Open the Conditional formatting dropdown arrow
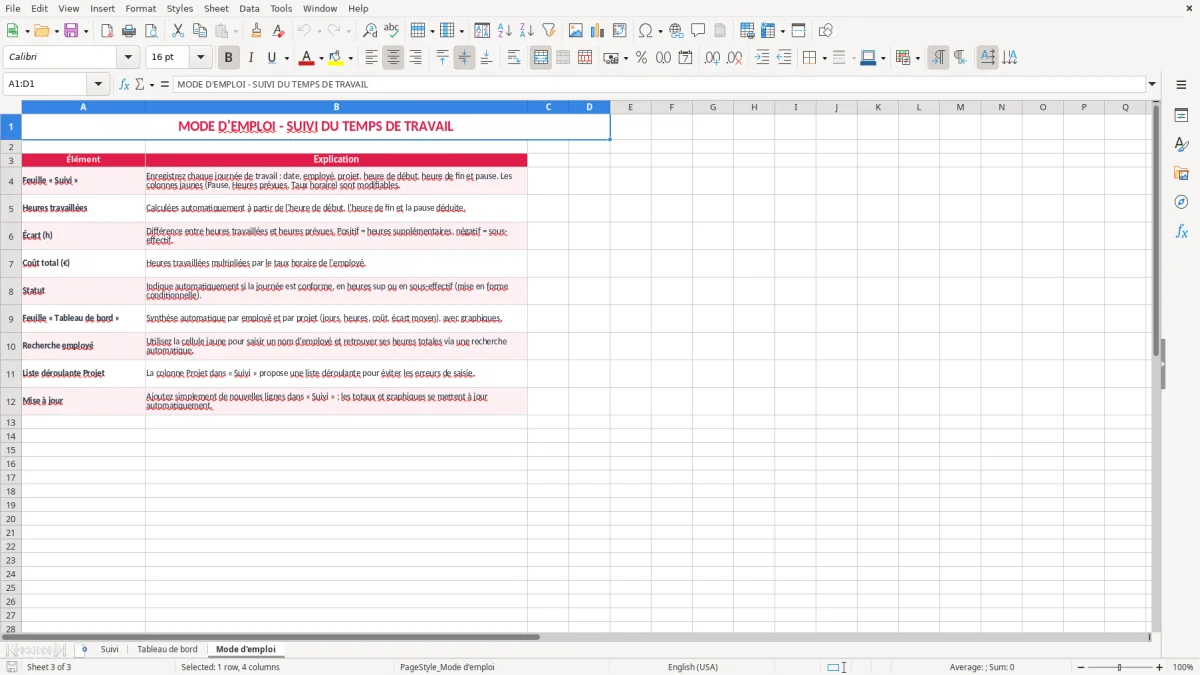This screenshot has height=675, width=1200. coord(917,58)
